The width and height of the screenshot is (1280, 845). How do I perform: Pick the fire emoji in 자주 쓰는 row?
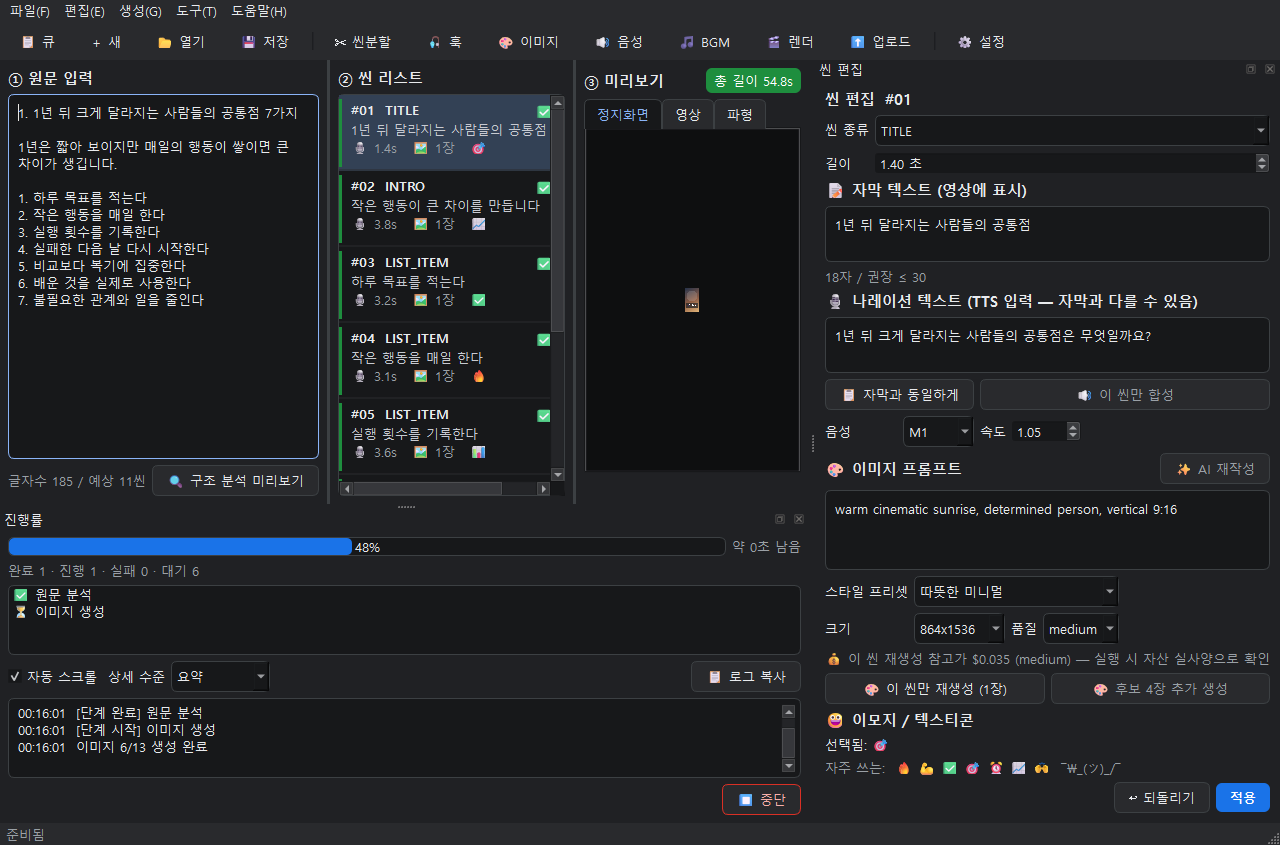(x=904, y=768)
